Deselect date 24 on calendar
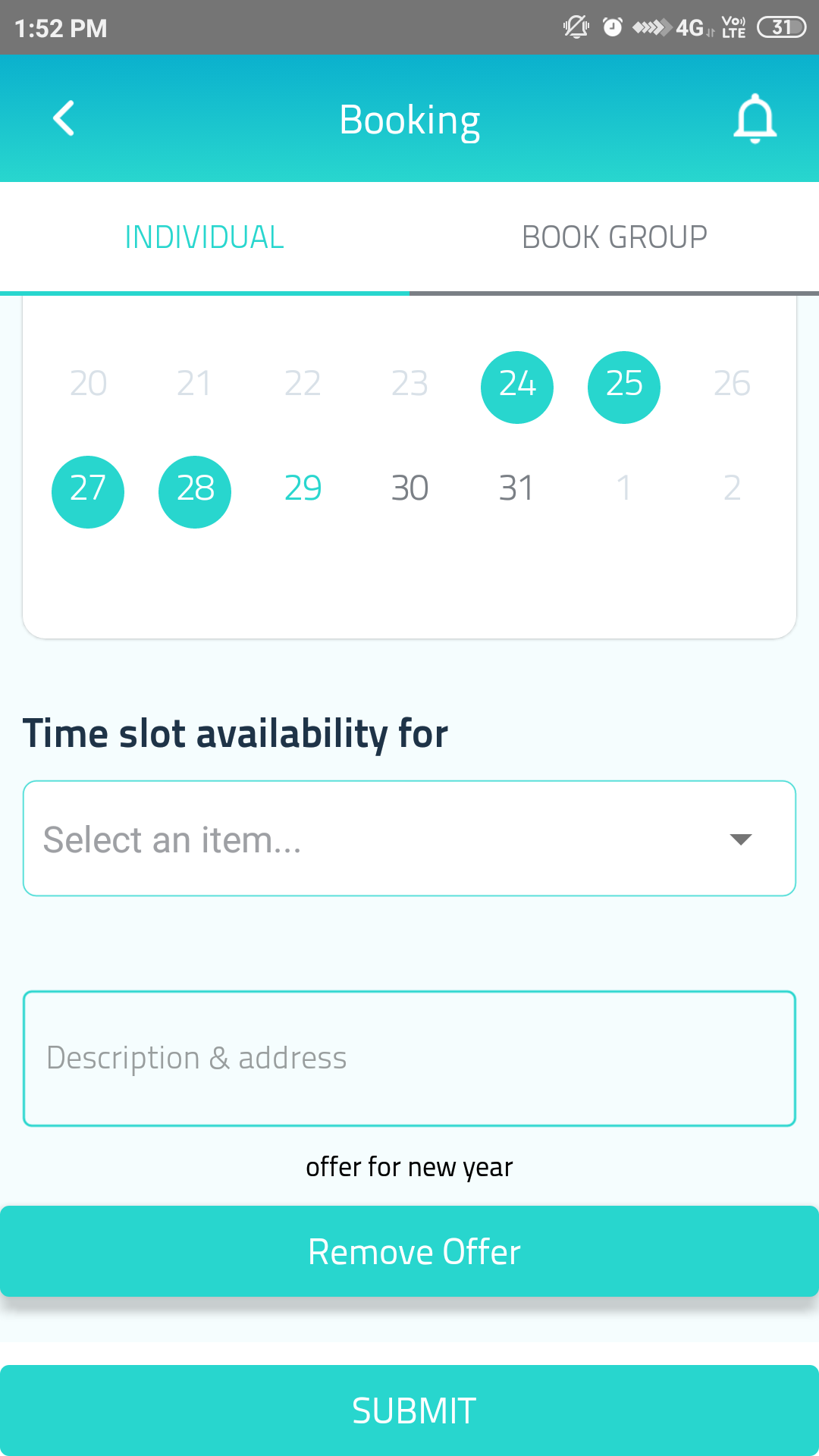The width and height of the screenshot is (819, 1456). pyautogui.click(x=517, y=387)
